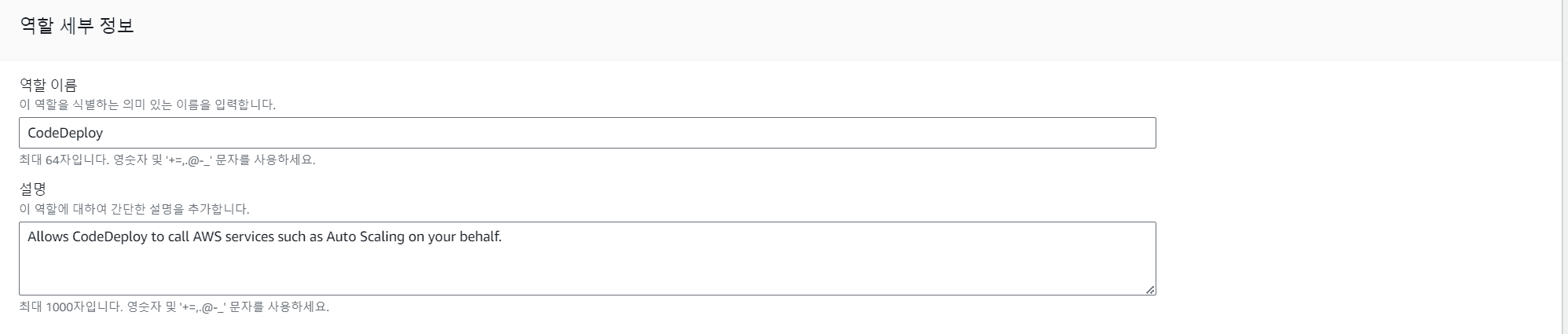Click the textarea resize handle in the description box
Image resolution: width=1568 pixels, height=334 pixels.
(x=1150, y=290)
